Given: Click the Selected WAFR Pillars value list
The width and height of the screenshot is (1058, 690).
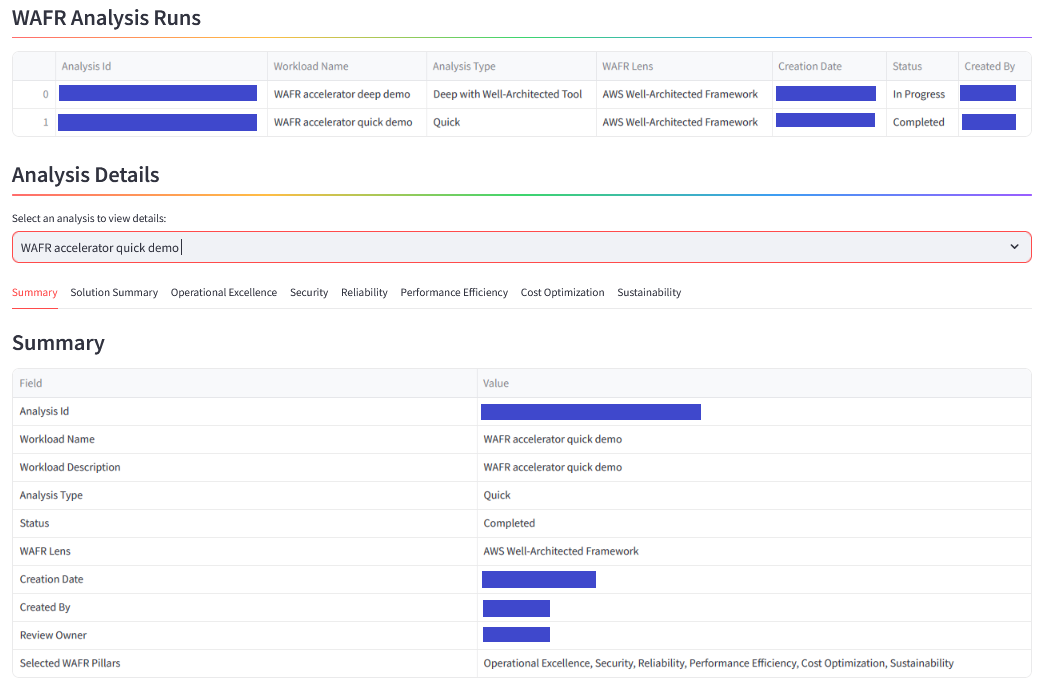Looking at the screenshot, I should point(754,663).
